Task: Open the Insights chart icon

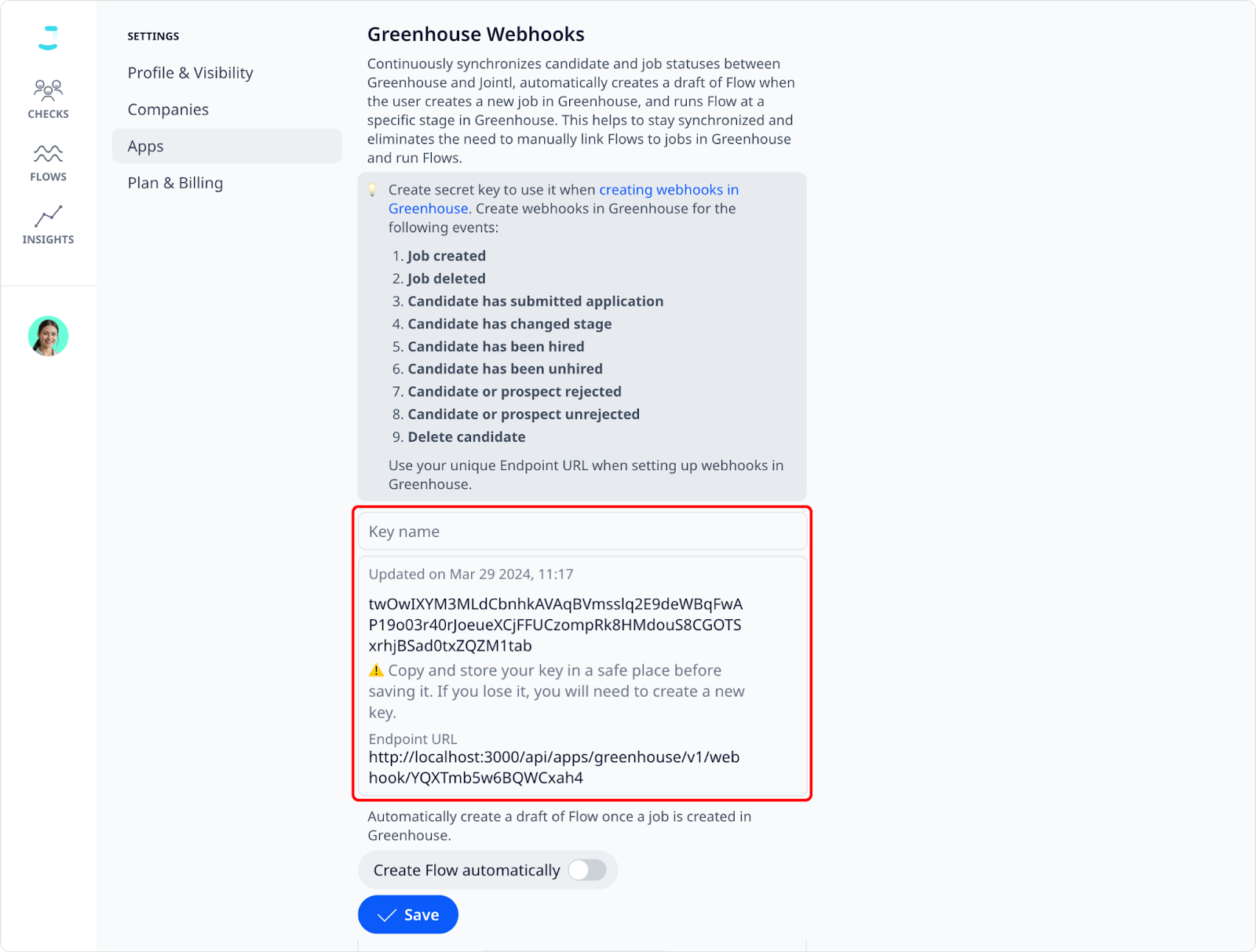Action: point(48,216)
